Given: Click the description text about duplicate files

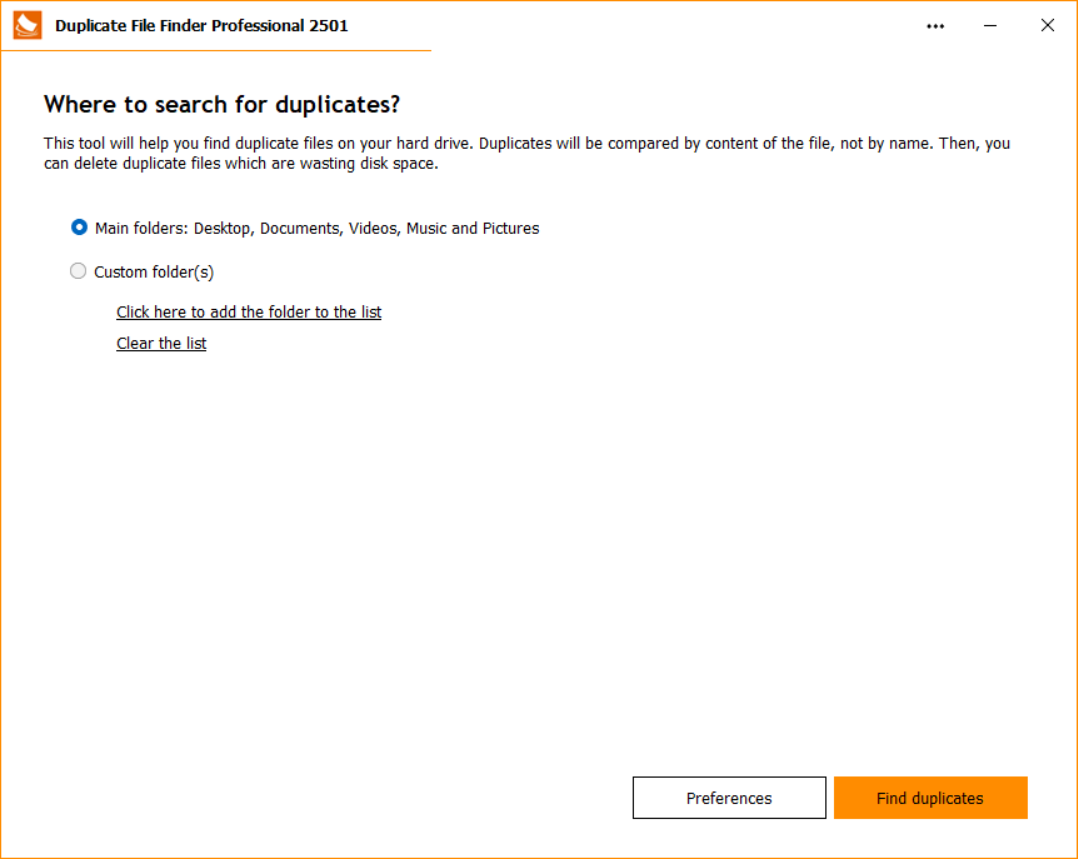Looking at the screenshot, I should pyautogui.click(x=527, y=153).
